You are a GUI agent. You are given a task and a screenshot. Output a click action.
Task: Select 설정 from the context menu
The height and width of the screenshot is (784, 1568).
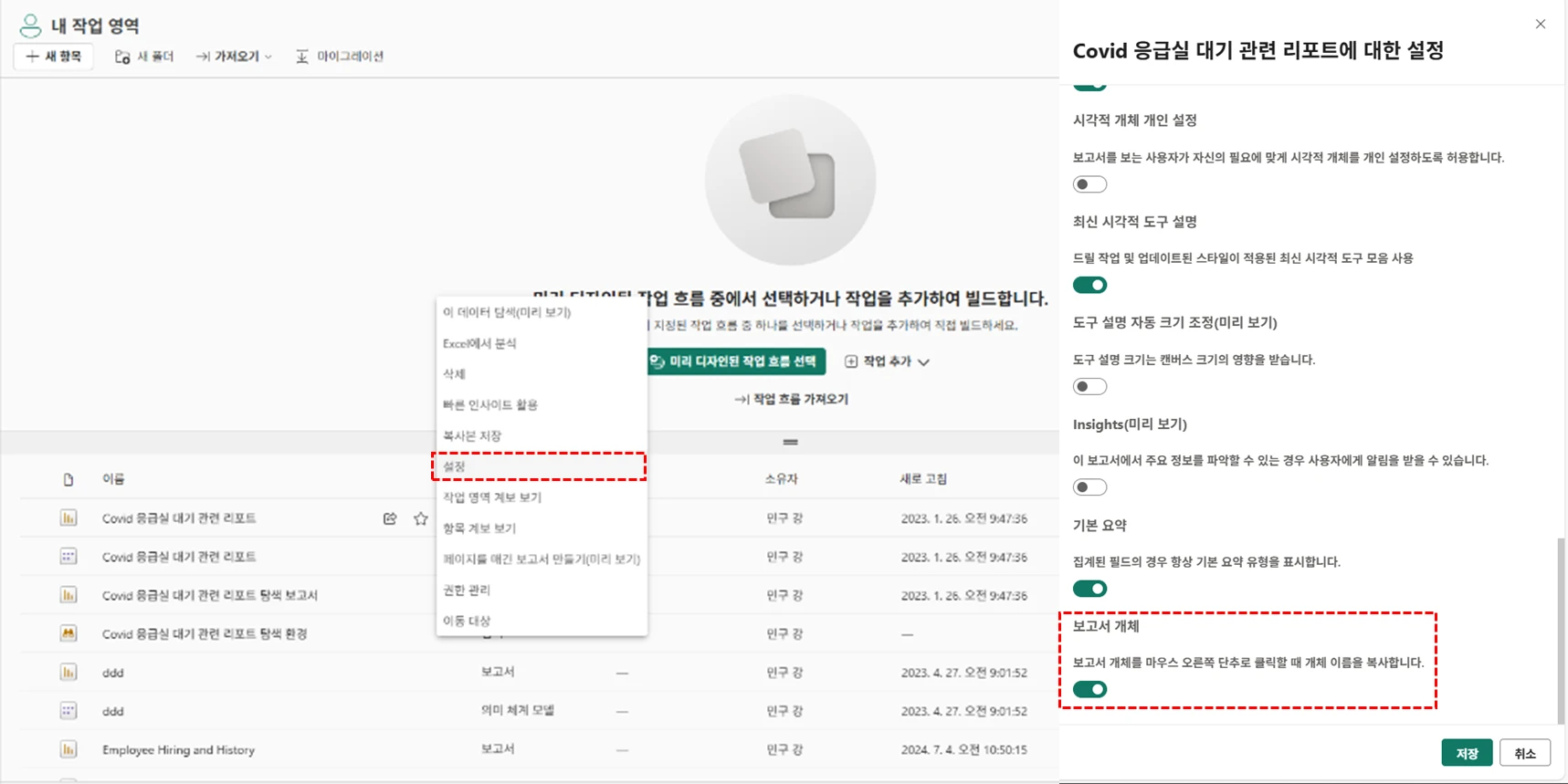(455, 466)
